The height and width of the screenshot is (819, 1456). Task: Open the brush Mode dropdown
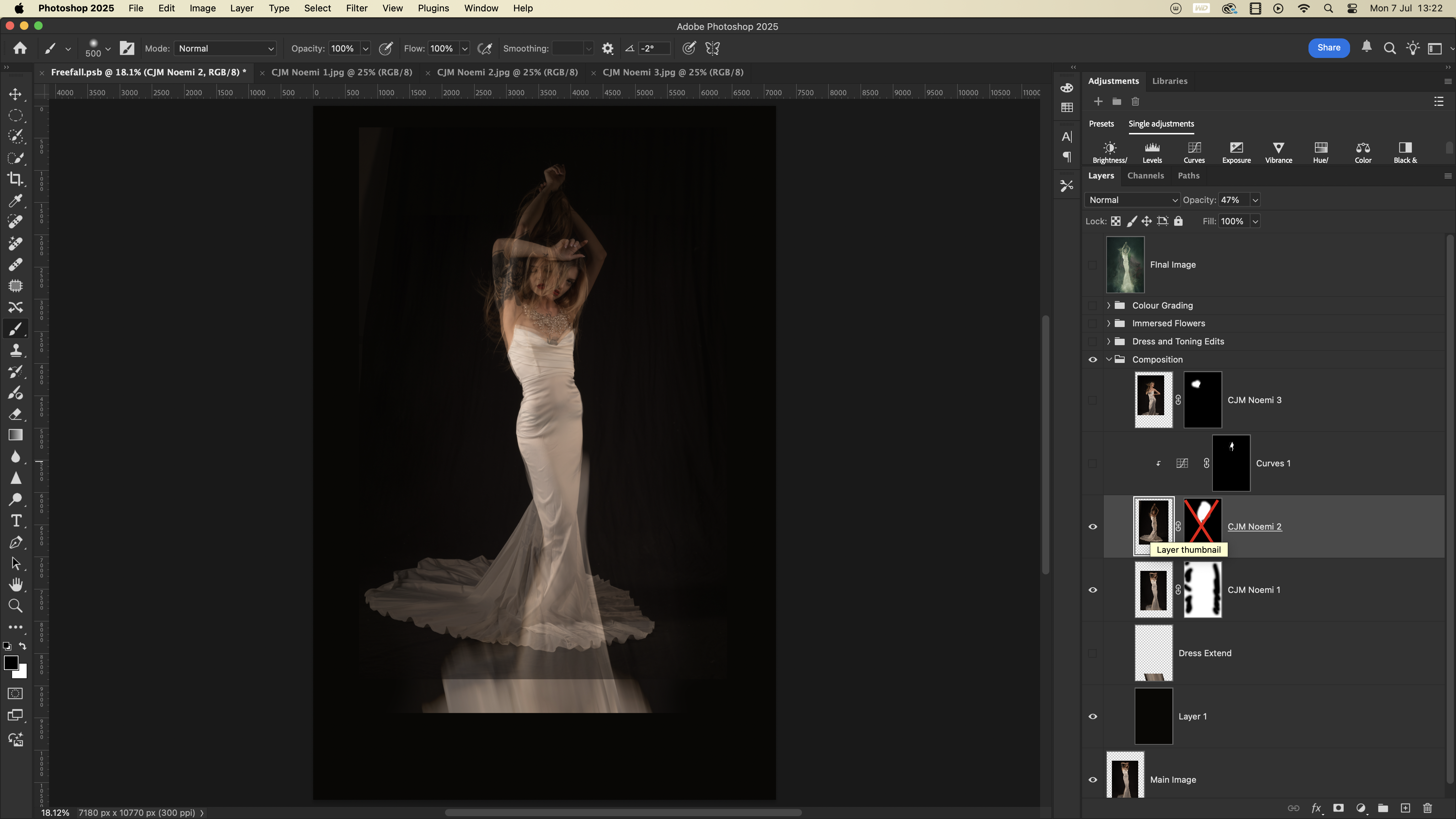click(225, 49)
